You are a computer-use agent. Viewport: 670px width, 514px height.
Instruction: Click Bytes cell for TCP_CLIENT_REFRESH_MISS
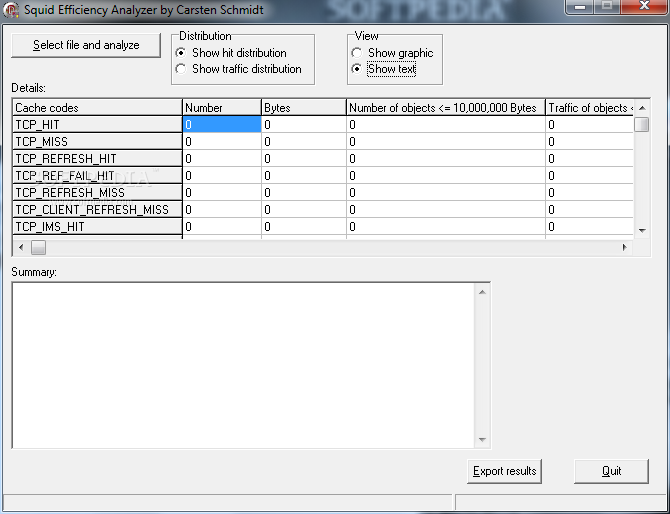pyautogui.click(x=304, y=209)
